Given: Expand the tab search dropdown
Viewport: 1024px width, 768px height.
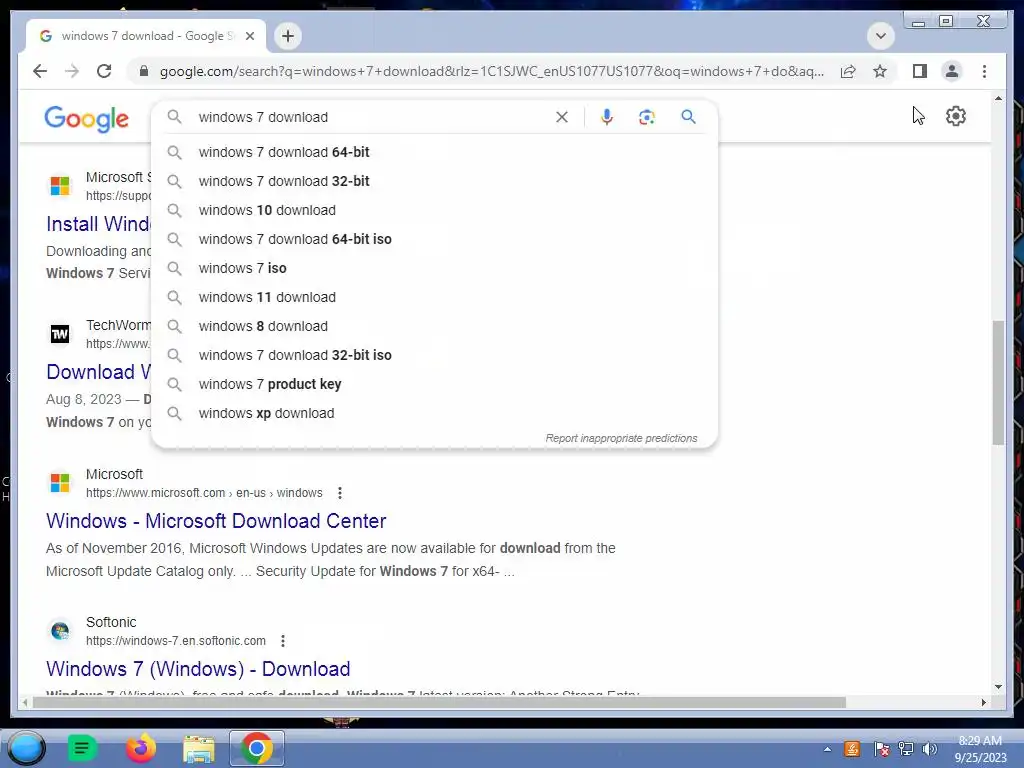Looking at the screenshot, I should 880,36.
